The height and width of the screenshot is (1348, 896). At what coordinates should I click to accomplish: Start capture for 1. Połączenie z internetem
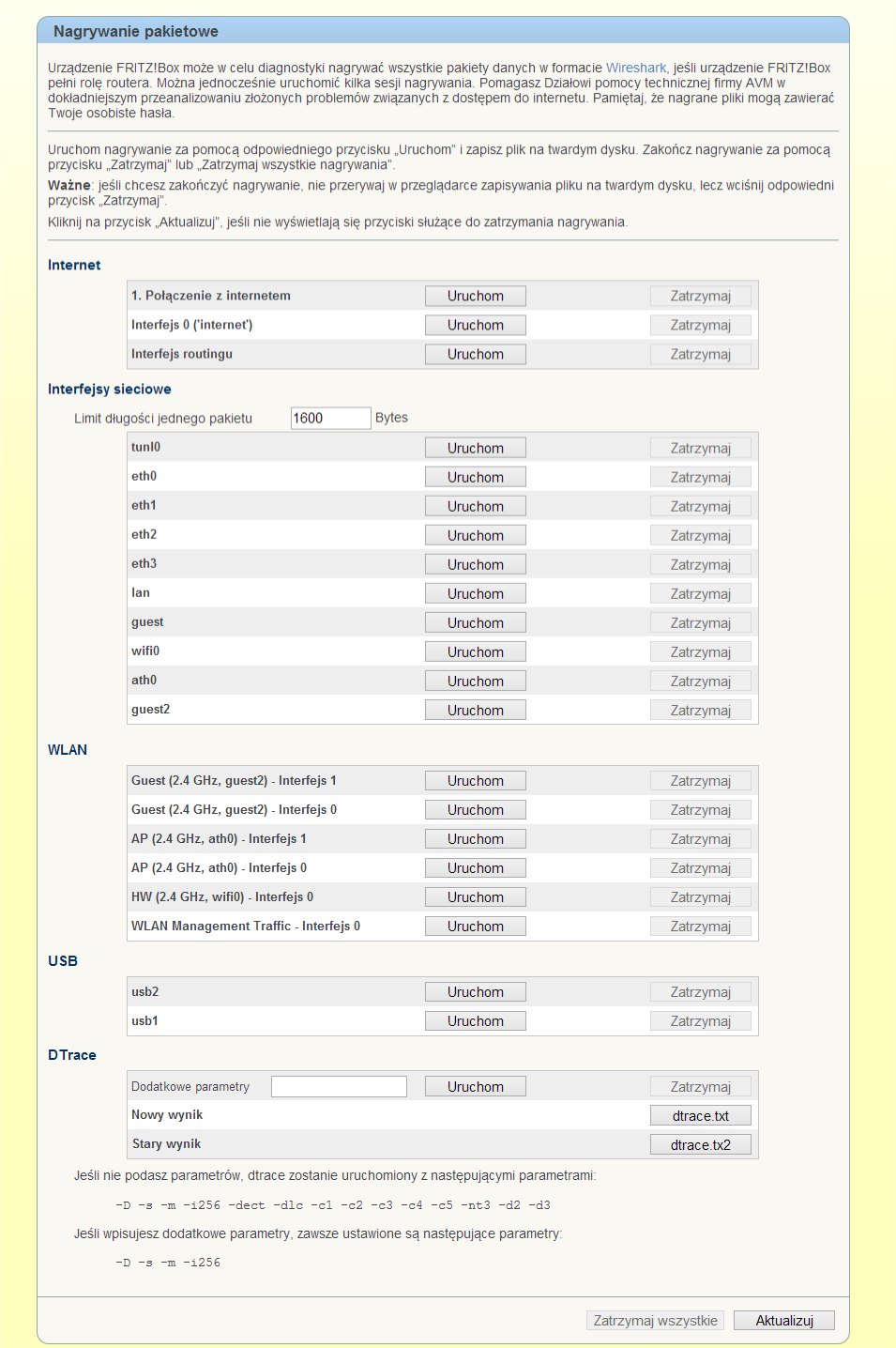tap(475, 296)
